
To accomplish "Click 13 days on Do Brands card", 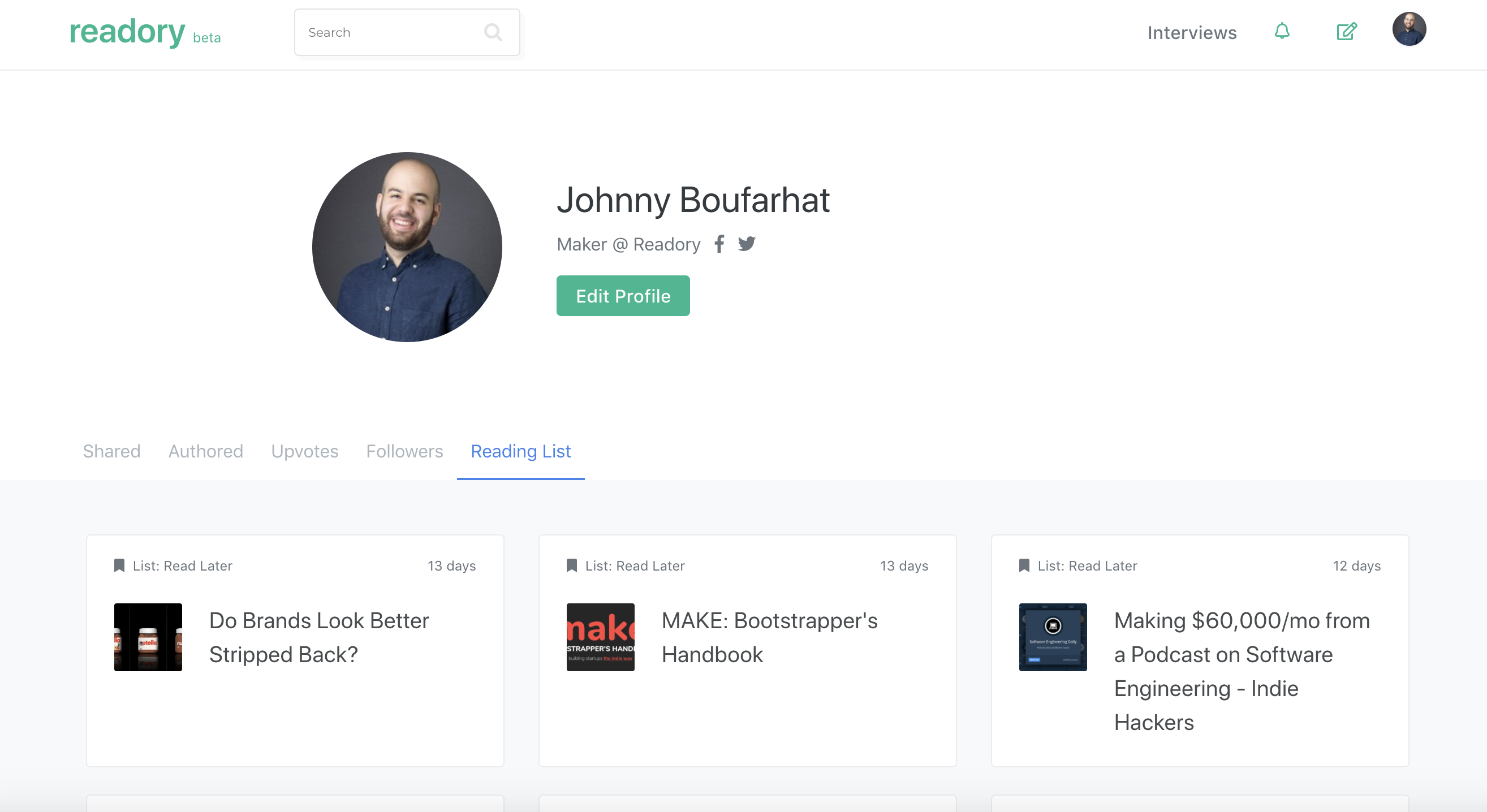I will tap(451, 566).
